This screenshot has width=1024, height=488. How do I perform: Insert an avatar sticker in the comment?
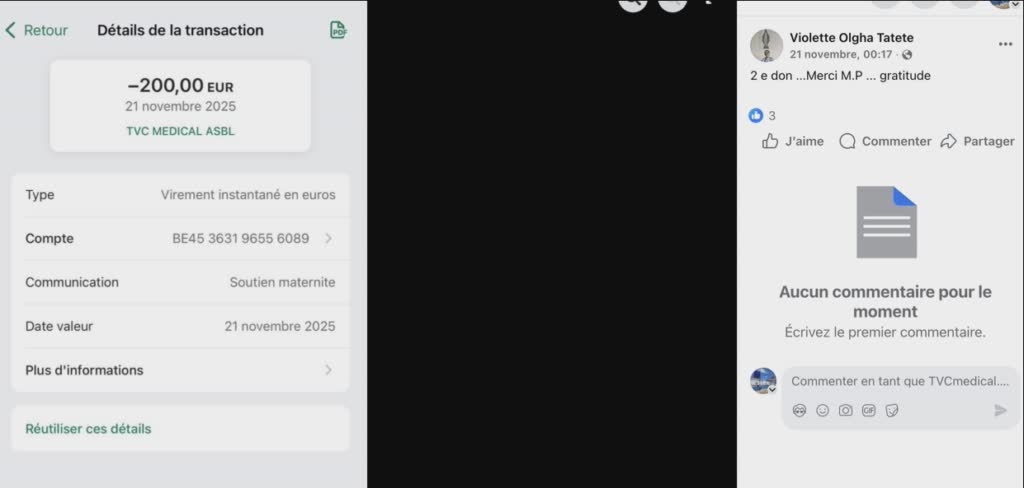tap(799, 410)
